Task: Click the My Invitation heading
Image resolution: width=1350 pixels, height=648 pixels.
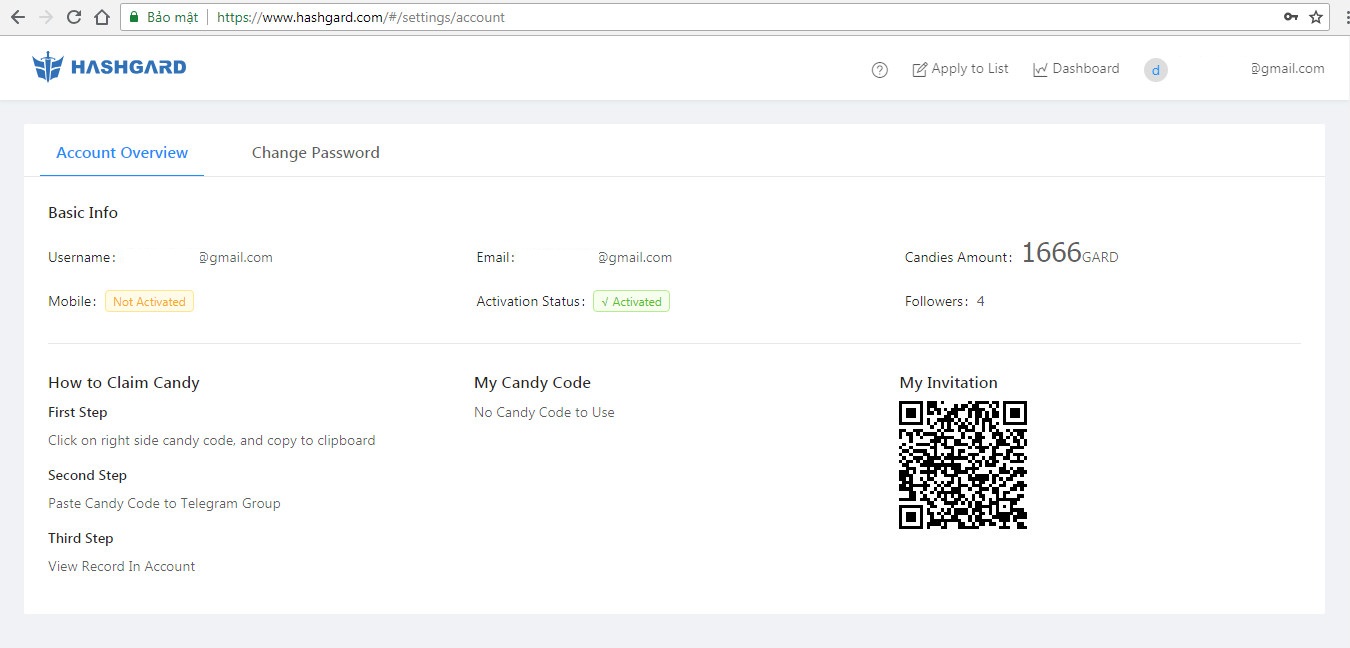Action: click(x=948, y=383)
